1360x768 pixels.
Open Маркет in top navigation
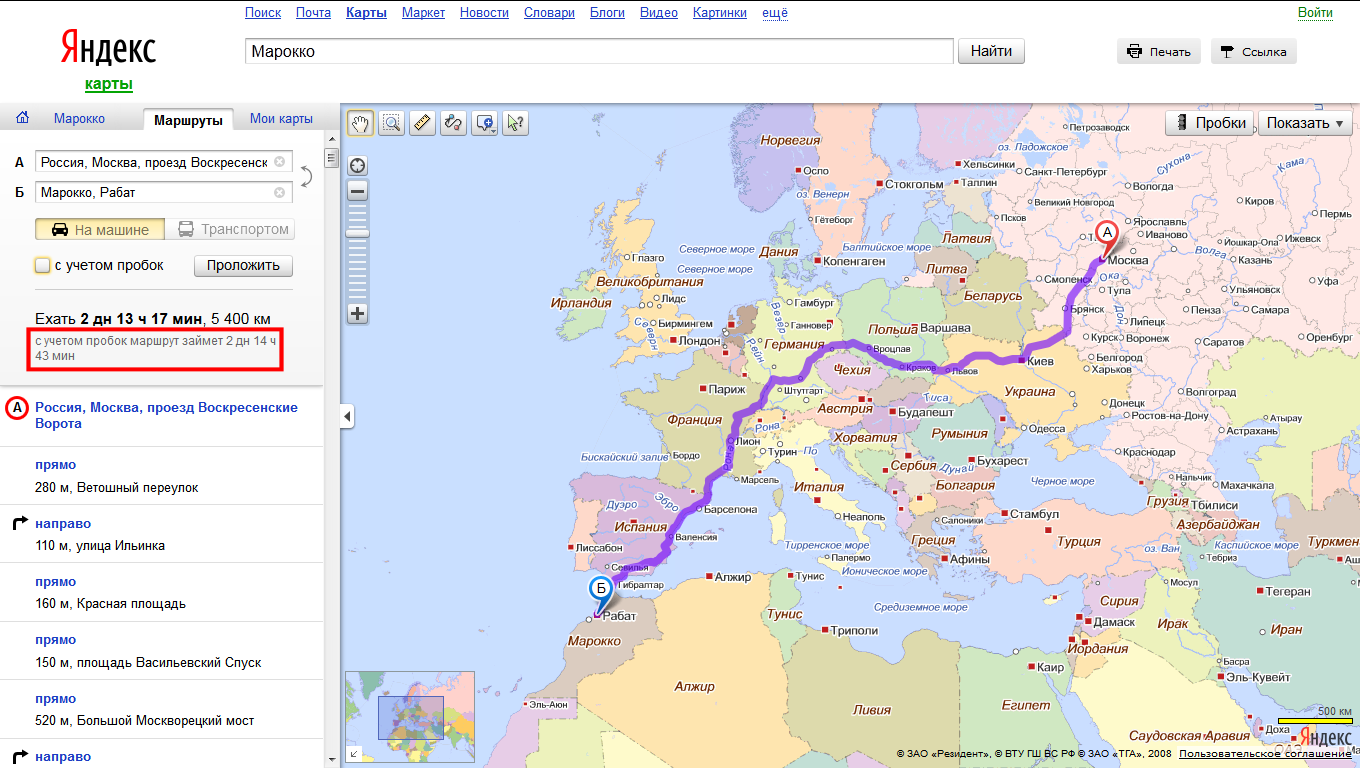click(424, 13)
